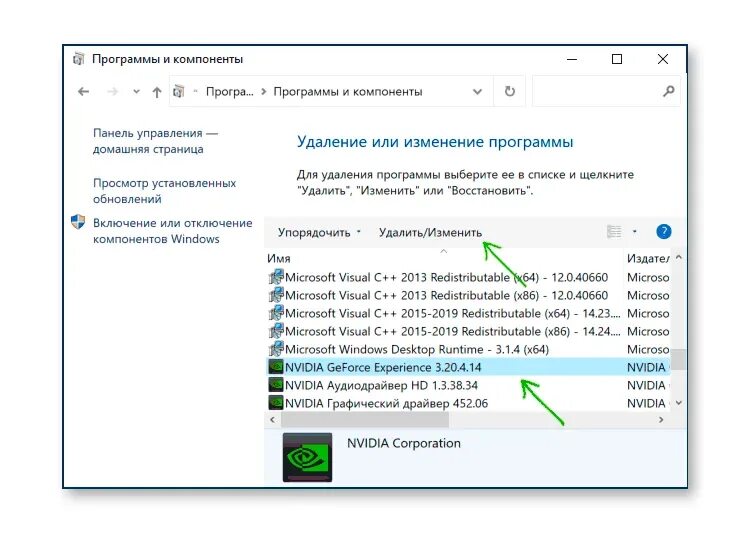Open 'Панель управления — домашняя страница' link
751x534 pixels.
(x=155, y=141)
